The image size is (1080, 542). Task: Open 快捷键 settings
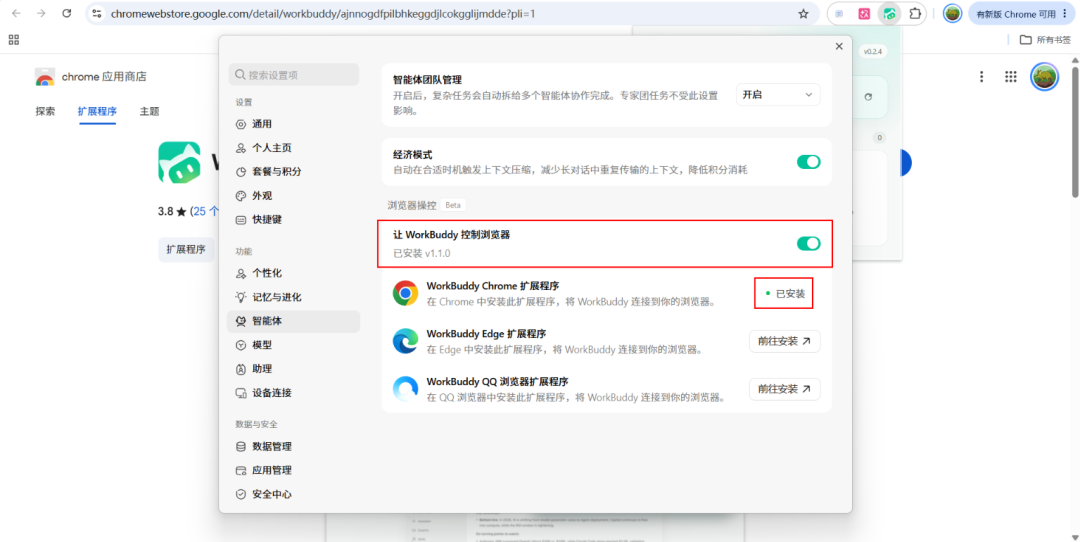click(293, 220)
